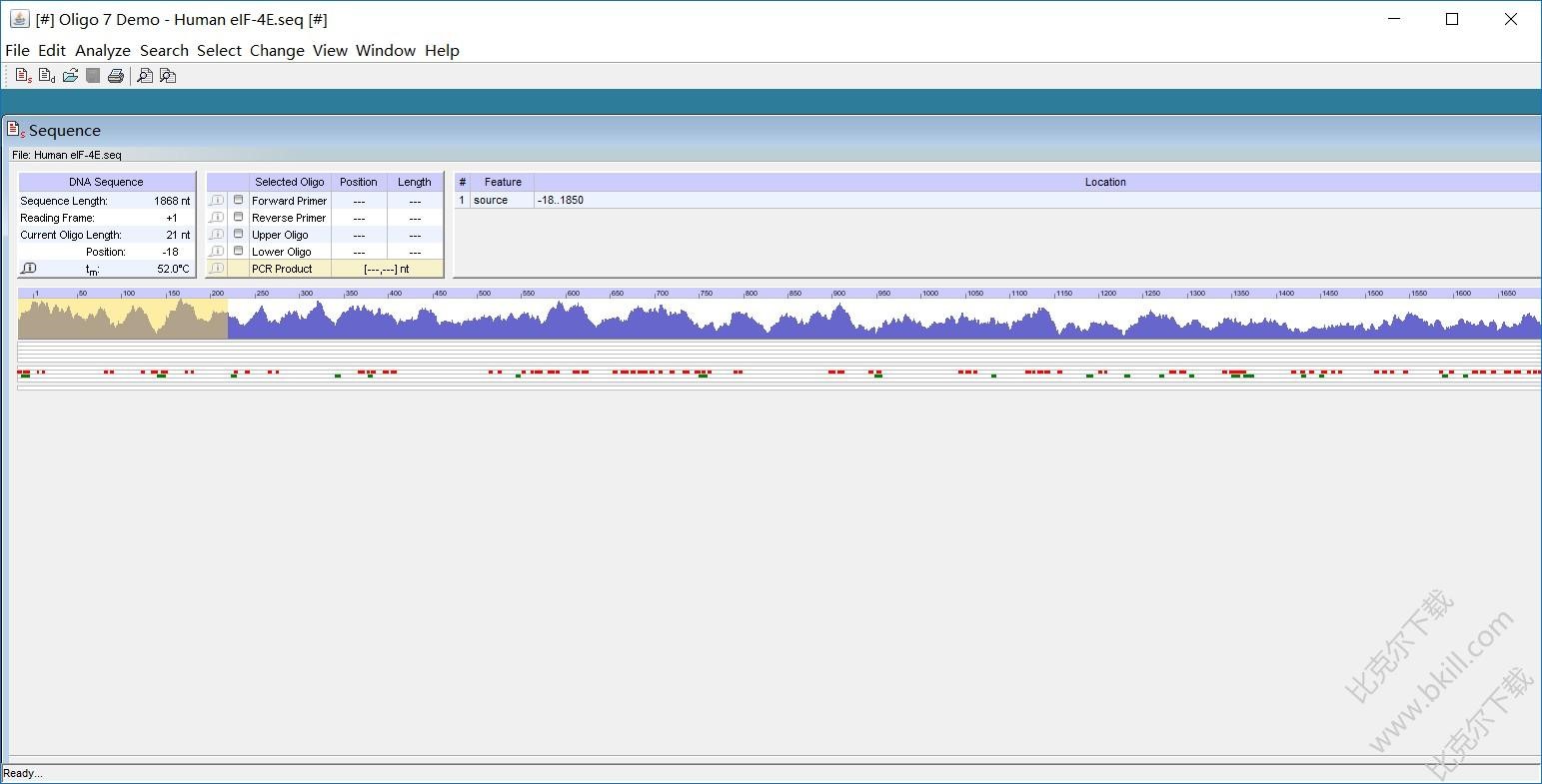Viewport: 1542px width, 784px height.
Task: Open the Analyze menu
Action: (103, 51)
